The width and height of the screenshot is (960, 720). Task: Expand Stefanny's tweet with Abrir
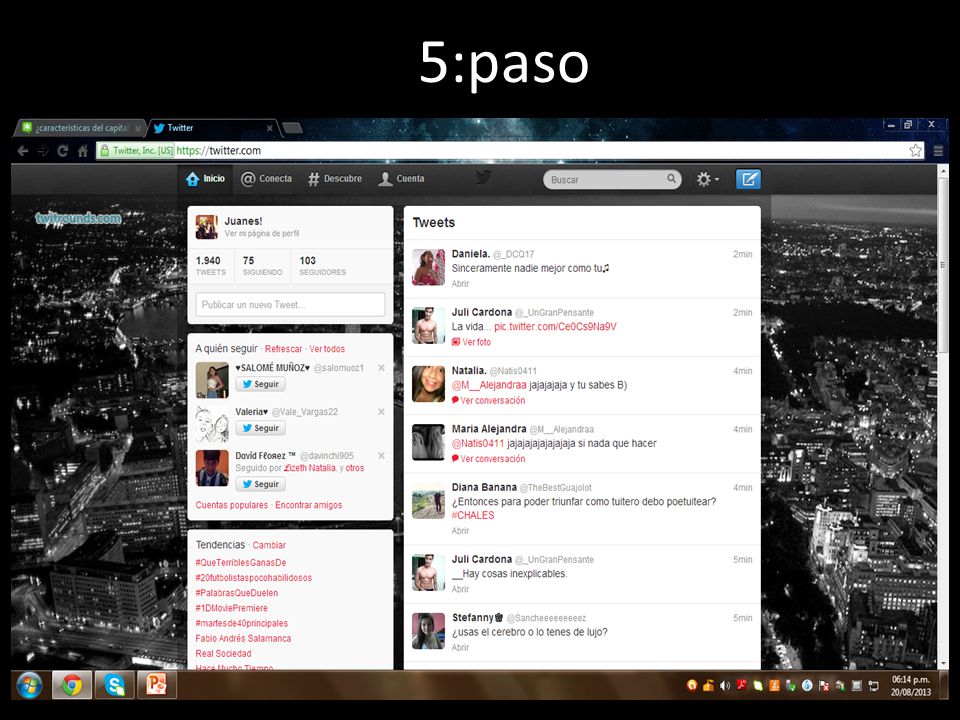[460, 648]
